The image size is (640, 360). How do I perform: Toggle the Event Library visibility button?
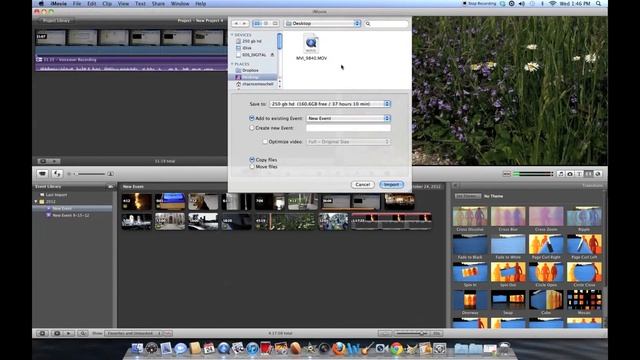(42, 333)
